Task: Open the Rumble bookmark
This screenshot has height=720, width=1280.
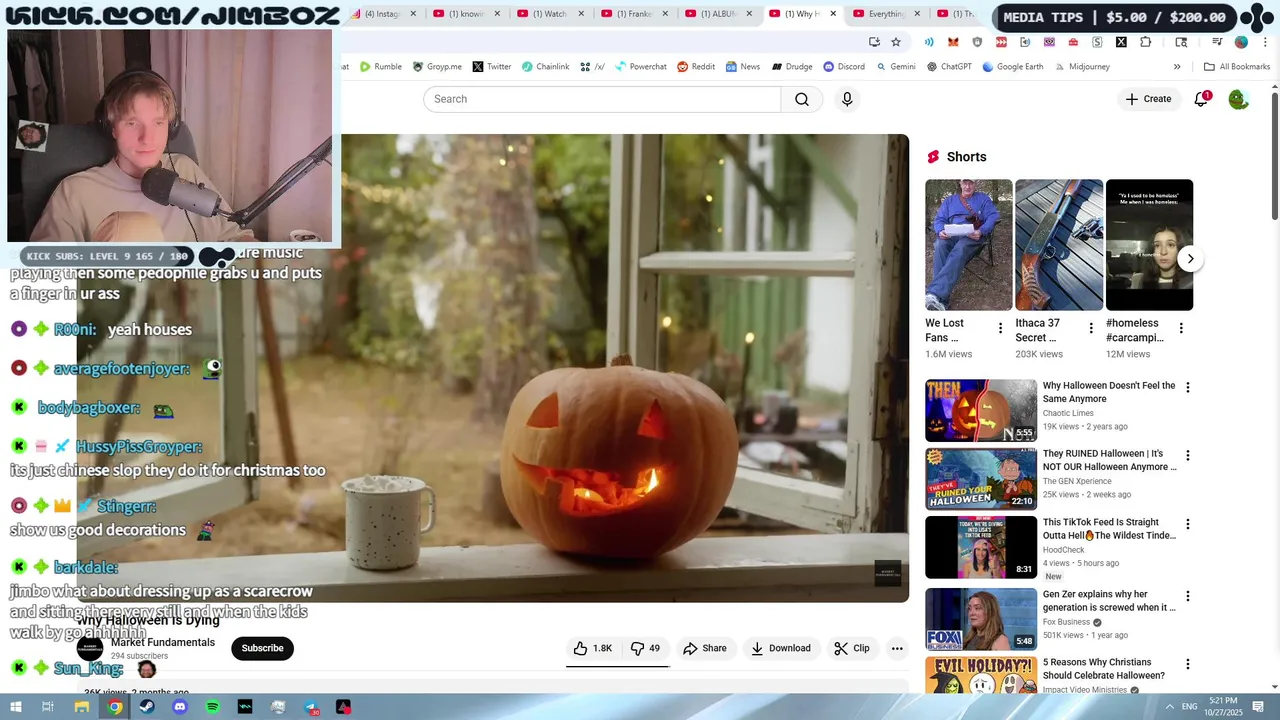Action: (381, 67)
